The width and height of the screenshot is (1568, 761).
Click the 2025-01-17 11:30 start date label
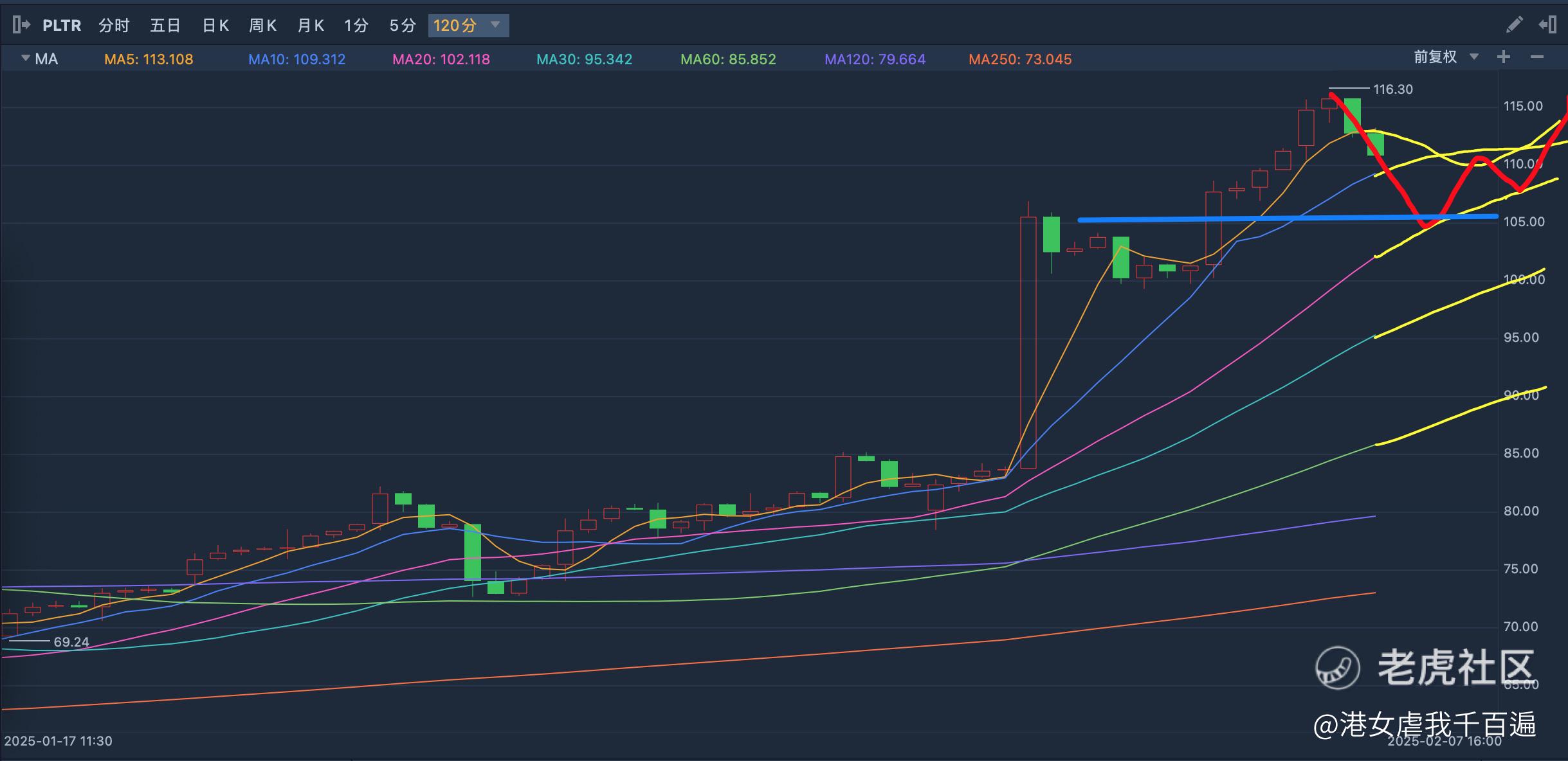point(59,741)
